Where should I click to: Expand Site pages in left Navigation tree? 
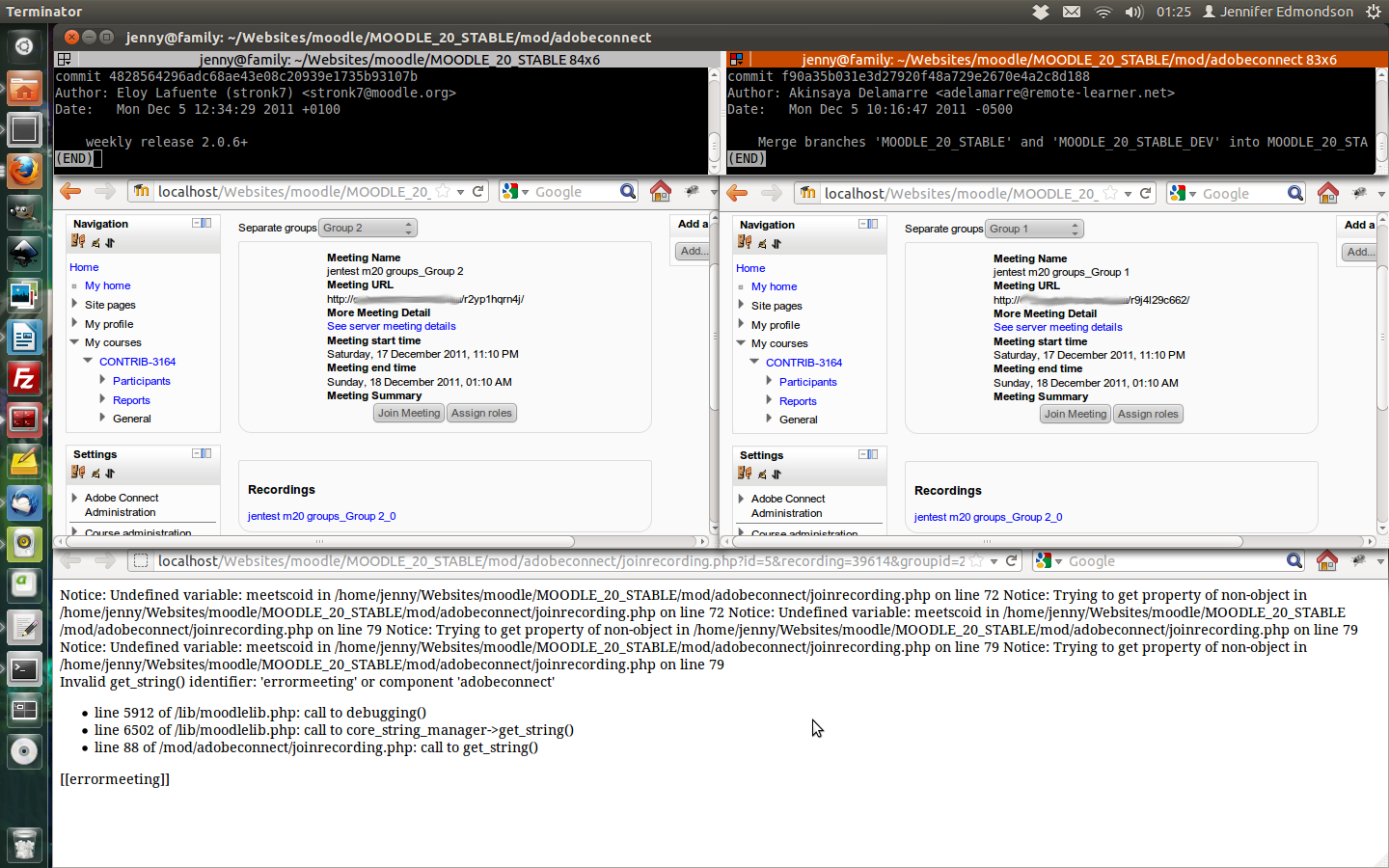point(74,304)
